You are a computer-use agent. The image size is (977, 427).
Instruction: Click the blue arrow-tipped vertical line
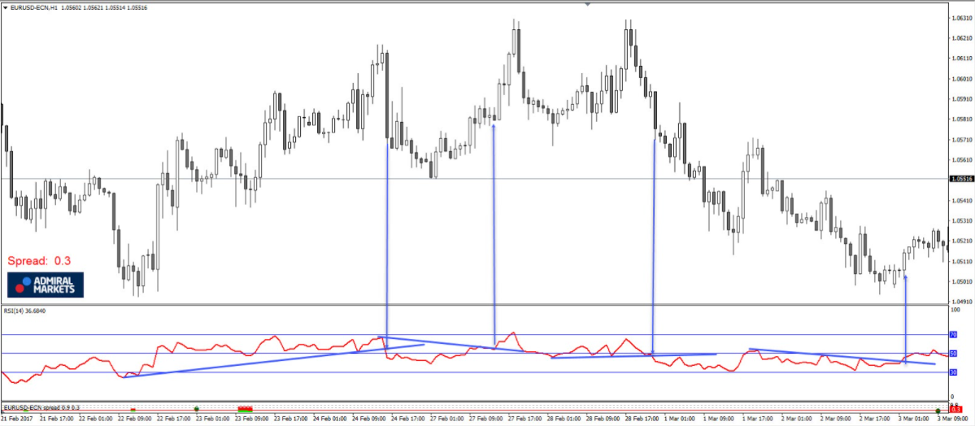tap(494, 230)
